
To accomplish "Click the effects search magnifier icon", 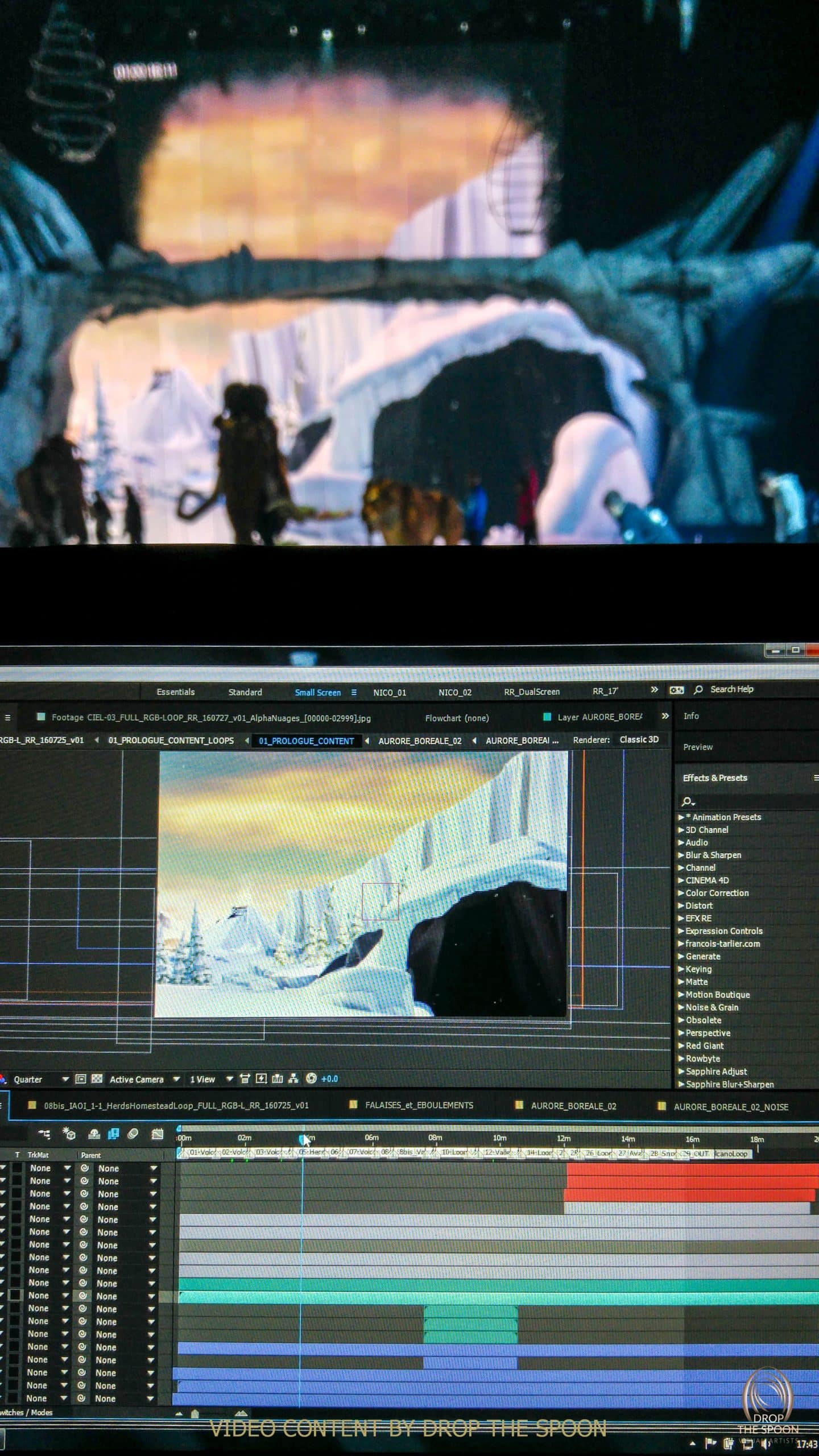I will 688,801.
